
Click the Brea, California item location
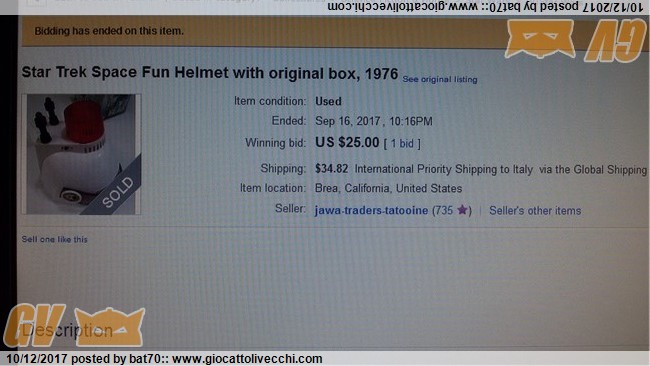point(388,188)
